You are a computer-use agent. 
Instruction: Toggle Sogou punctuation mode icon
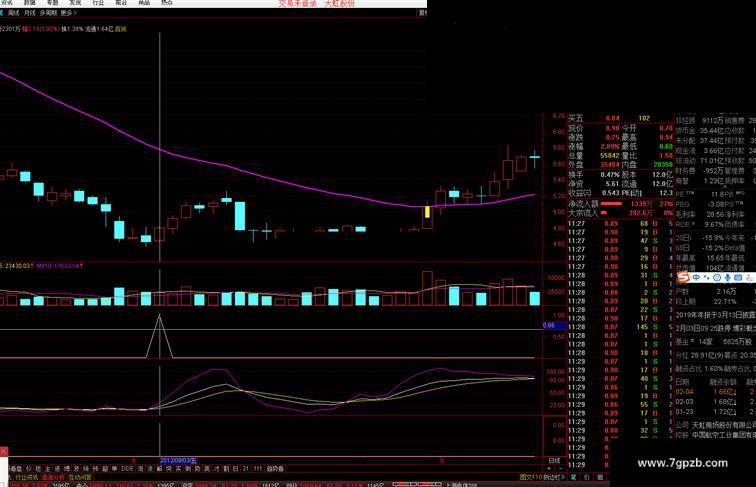706,278
